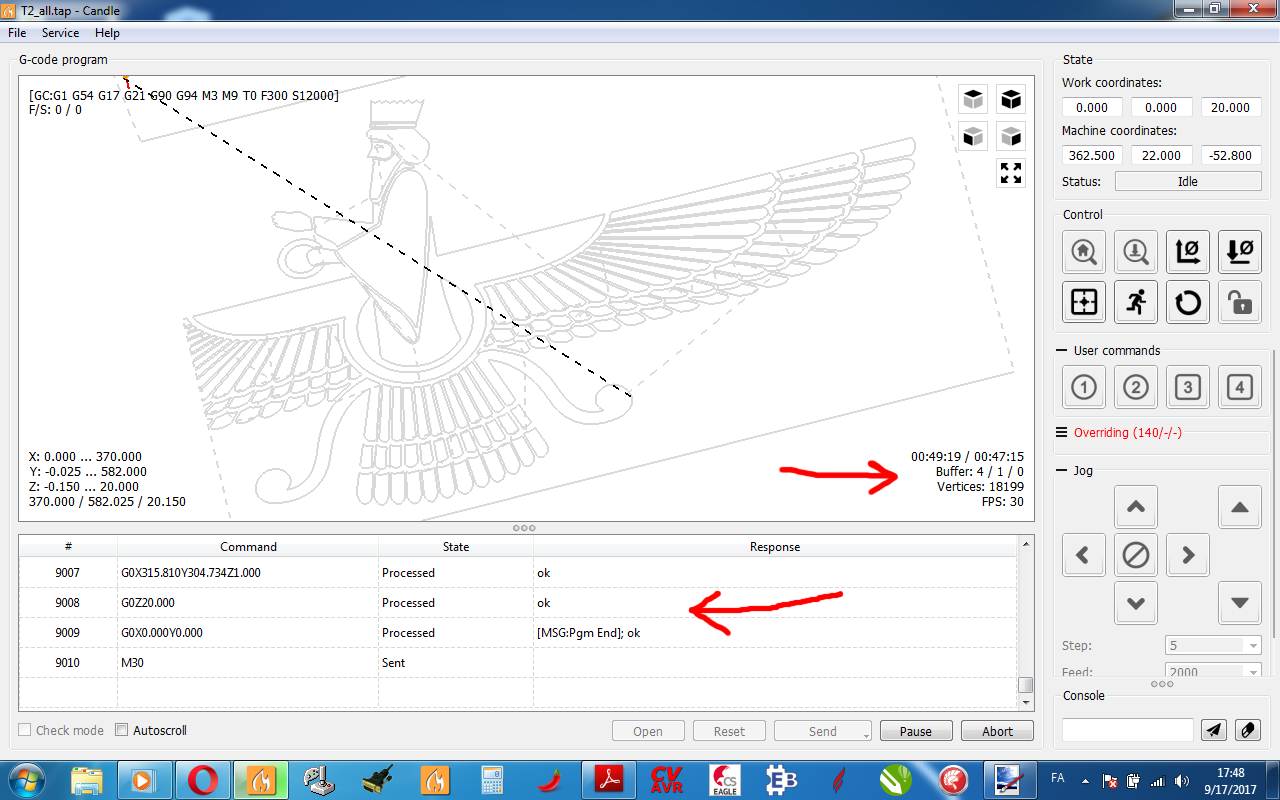
Task: Jog Y axis backward with down arrow
Action: pyautogui.click(x=1136, y=603)
